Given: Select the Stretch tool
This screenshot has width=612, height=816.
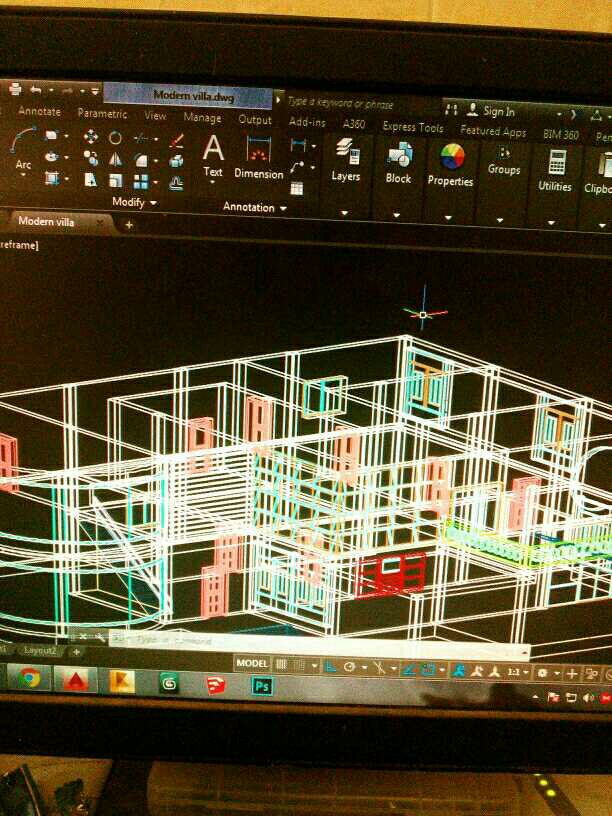Looking at the screenshot, I should pos(91,180).
